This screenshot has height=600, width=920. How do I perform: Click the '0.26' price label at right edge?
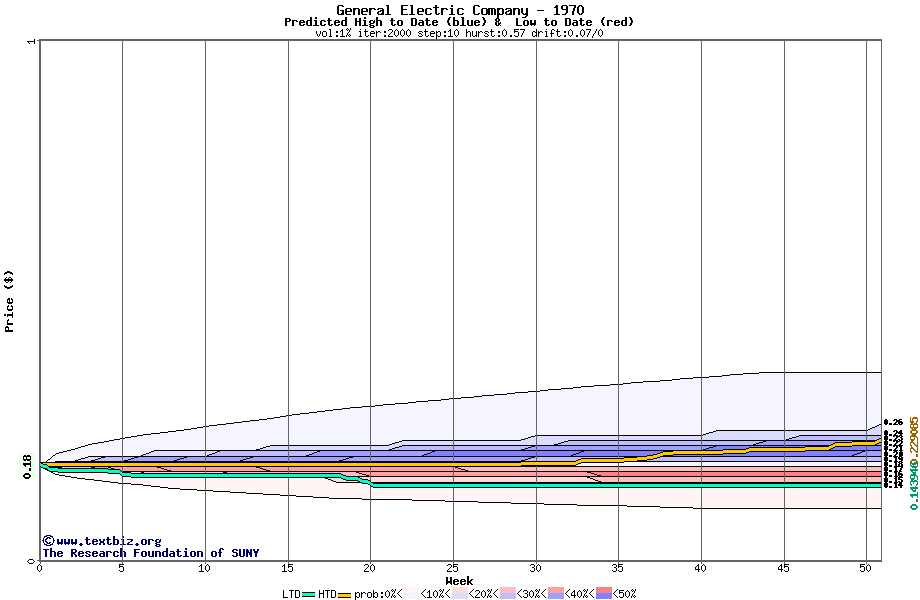pos(893,422)
